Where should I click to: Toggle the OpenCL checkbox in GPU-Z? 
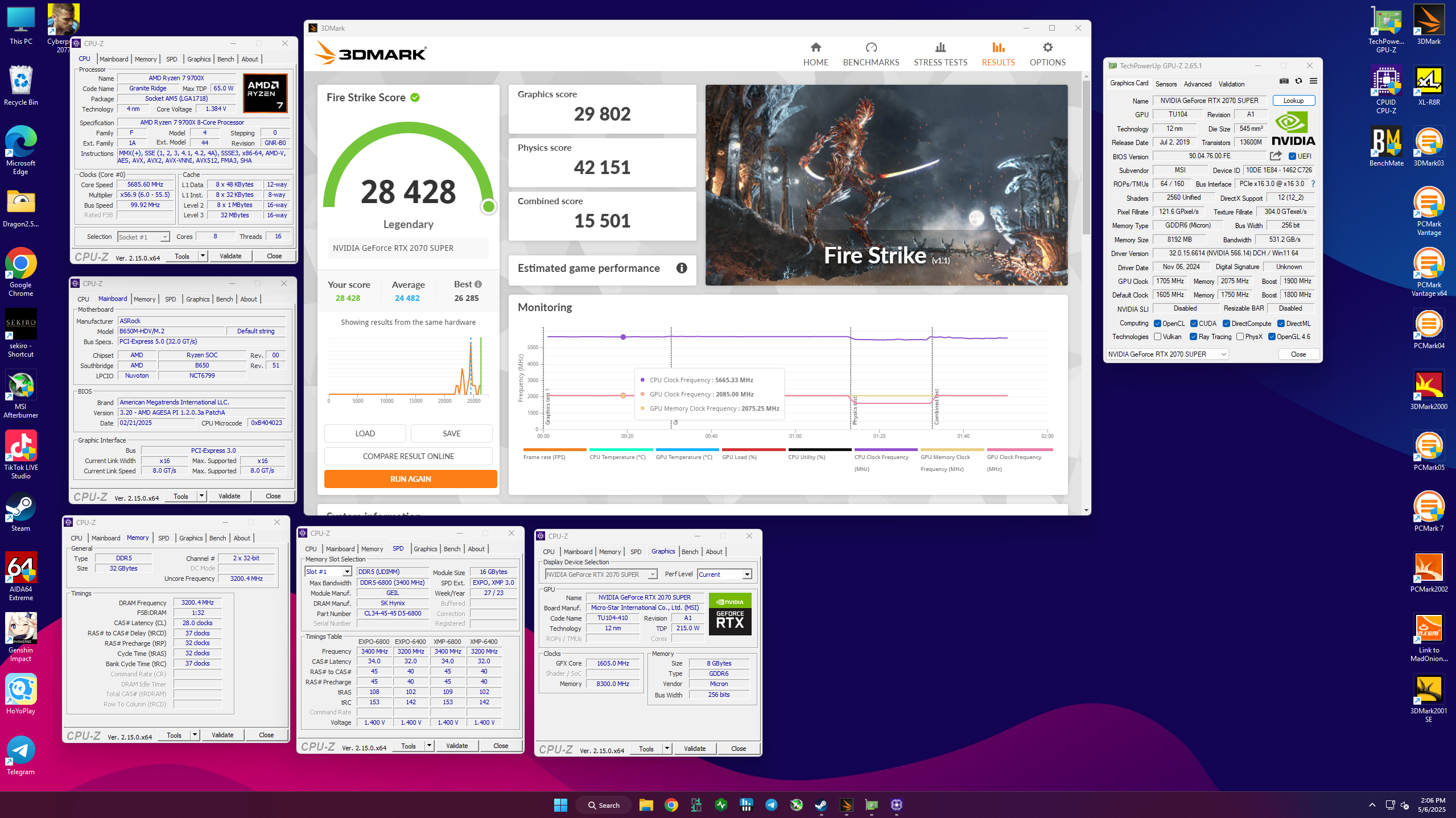1157,324
